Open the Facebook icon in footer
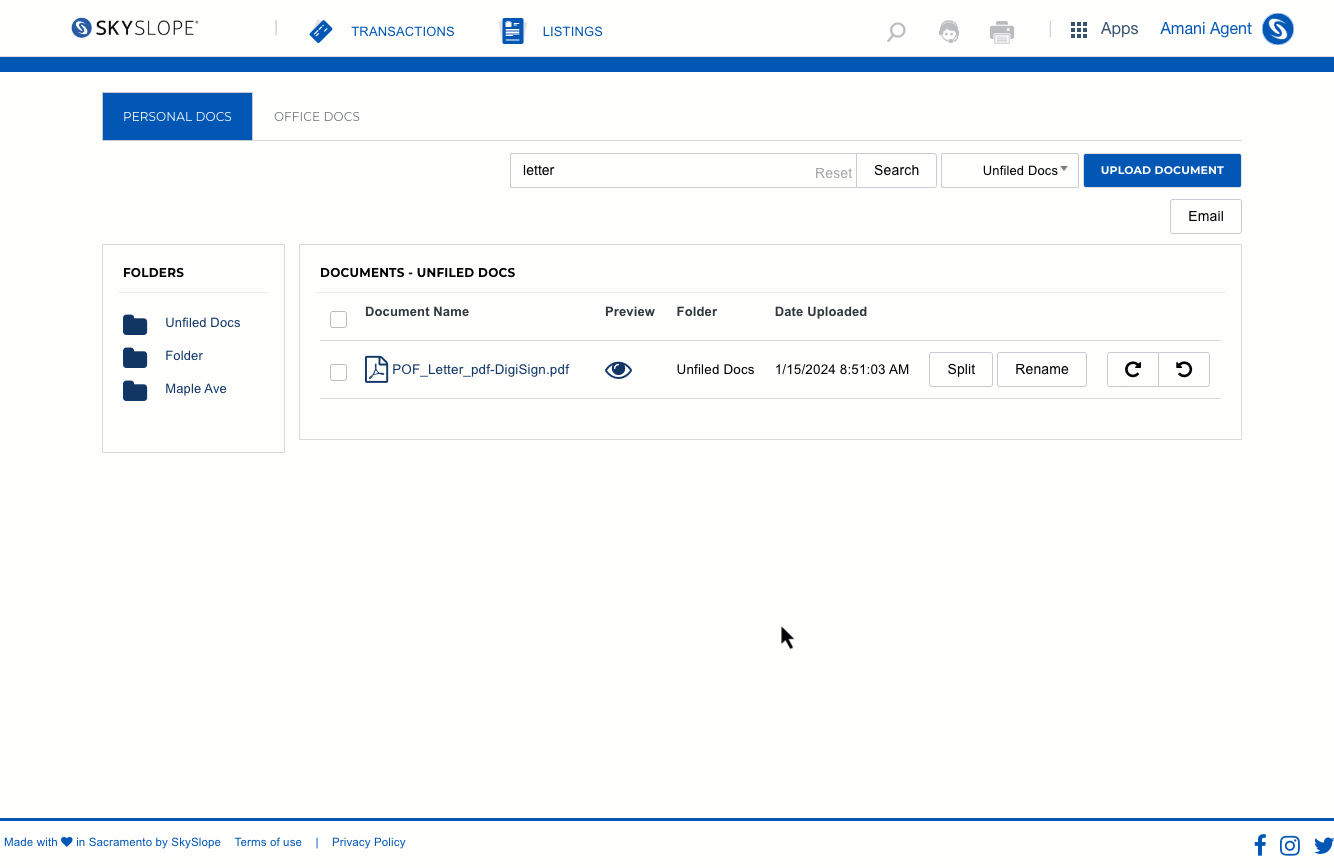This screenshot has height=868, width=1334. click(1260, 845)
